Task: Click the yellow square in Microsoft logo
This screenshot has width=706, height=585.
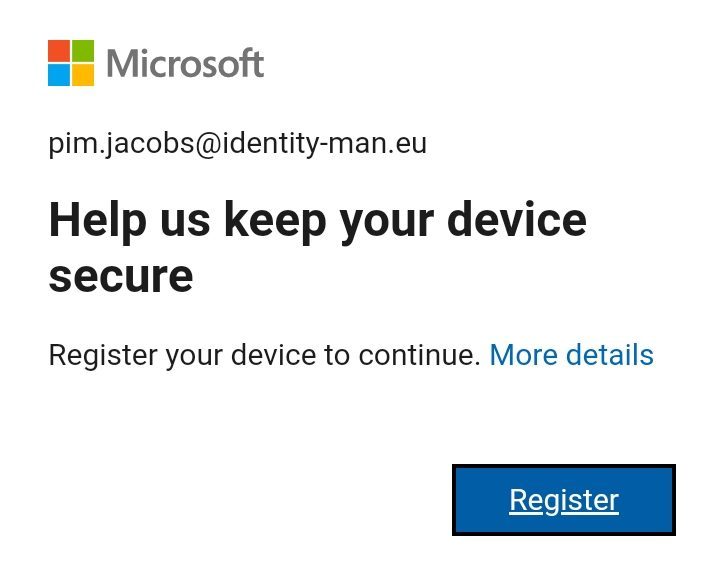Action: click(83, 75)
